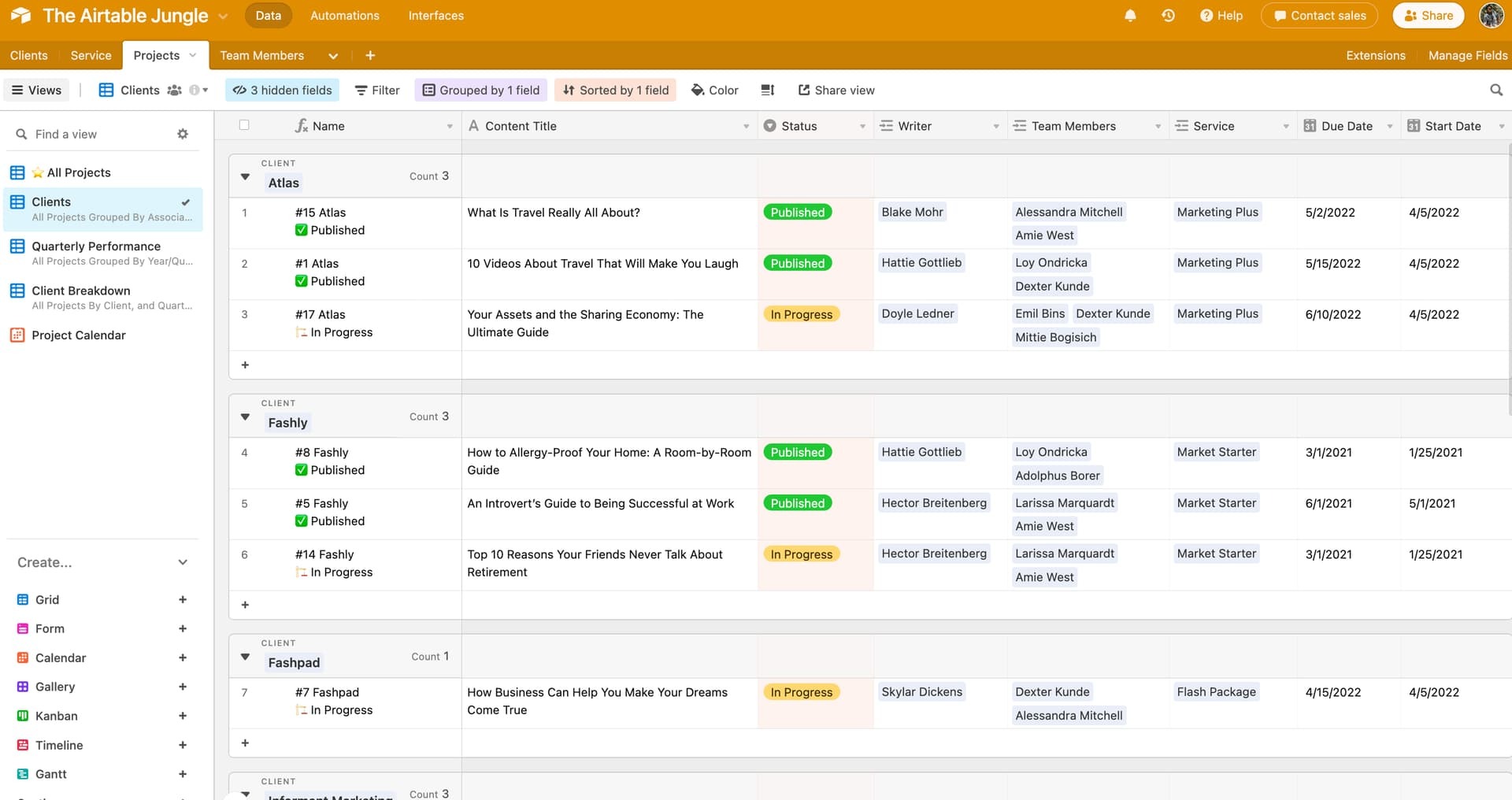1512x800 pixels.
Task: Collapse the Atlas client group
Action: (245, 176)
